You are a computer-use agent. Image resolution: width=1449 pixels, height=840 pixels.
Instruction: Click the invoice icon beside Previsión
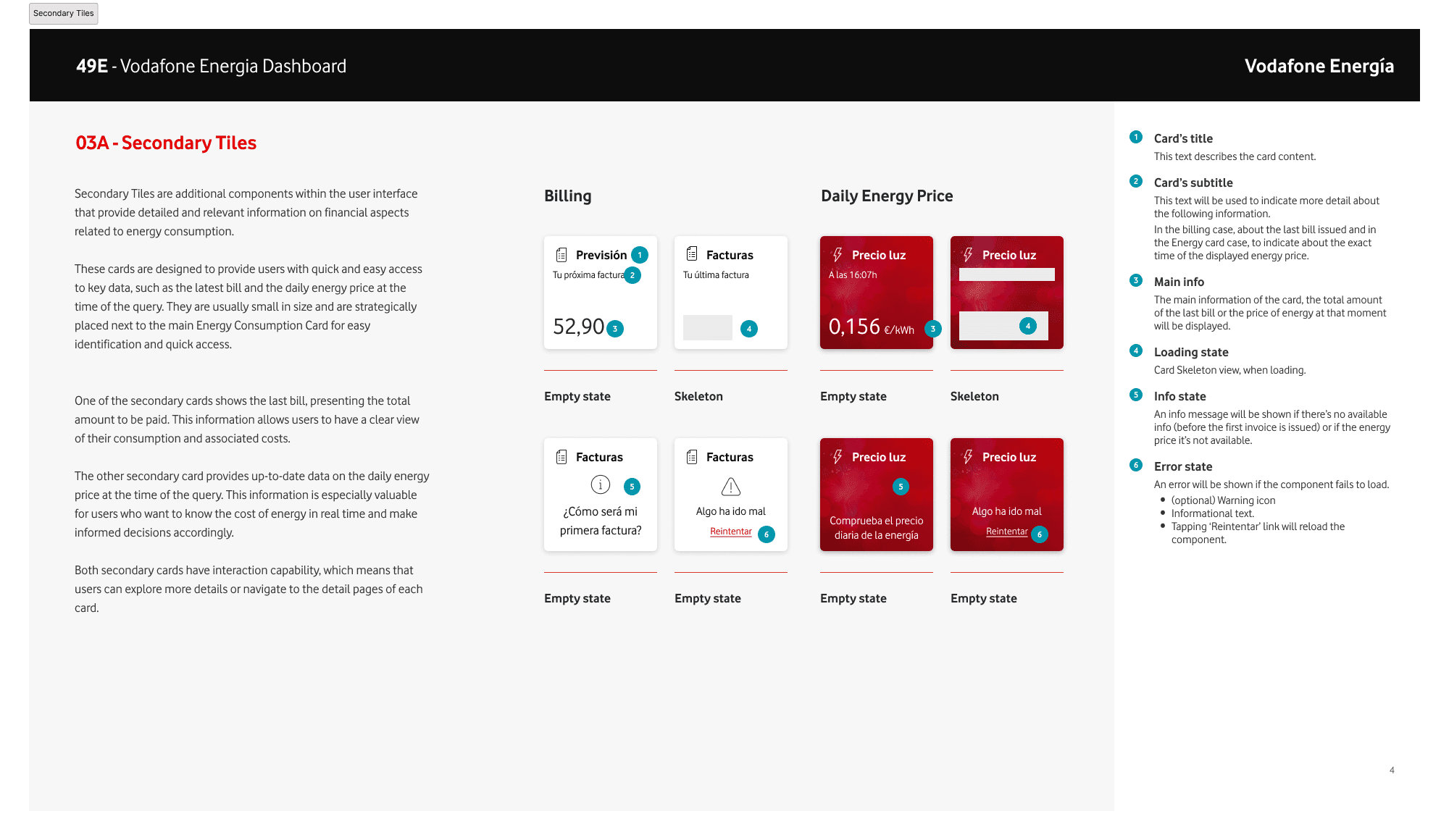coord(561,255)
